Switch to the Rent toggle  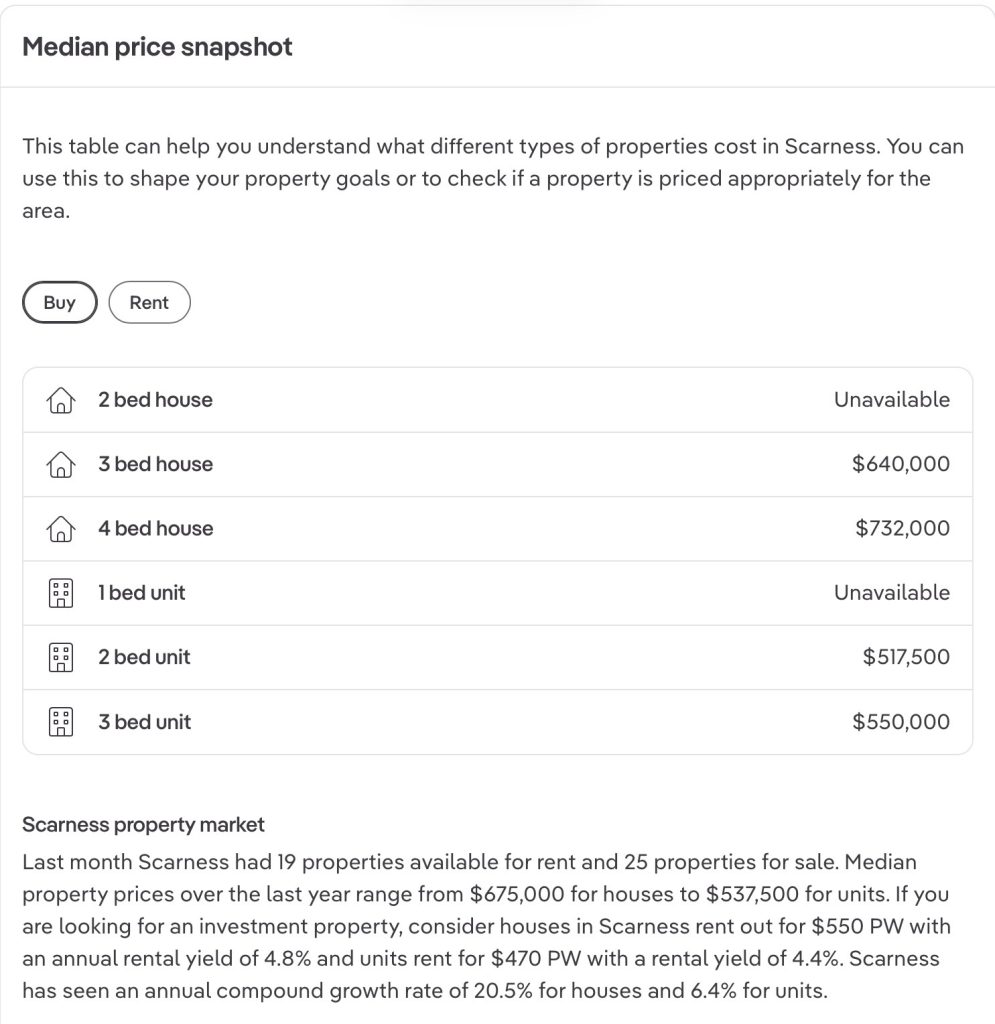[x=149, y=303]
